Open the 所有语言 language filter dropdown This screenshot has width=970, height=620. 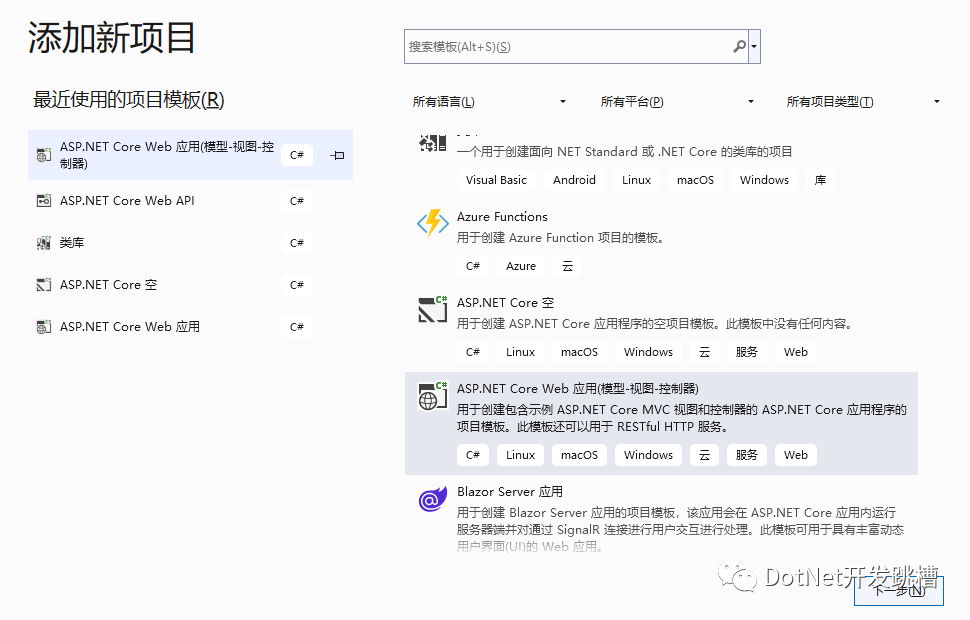tap(489, 101)
